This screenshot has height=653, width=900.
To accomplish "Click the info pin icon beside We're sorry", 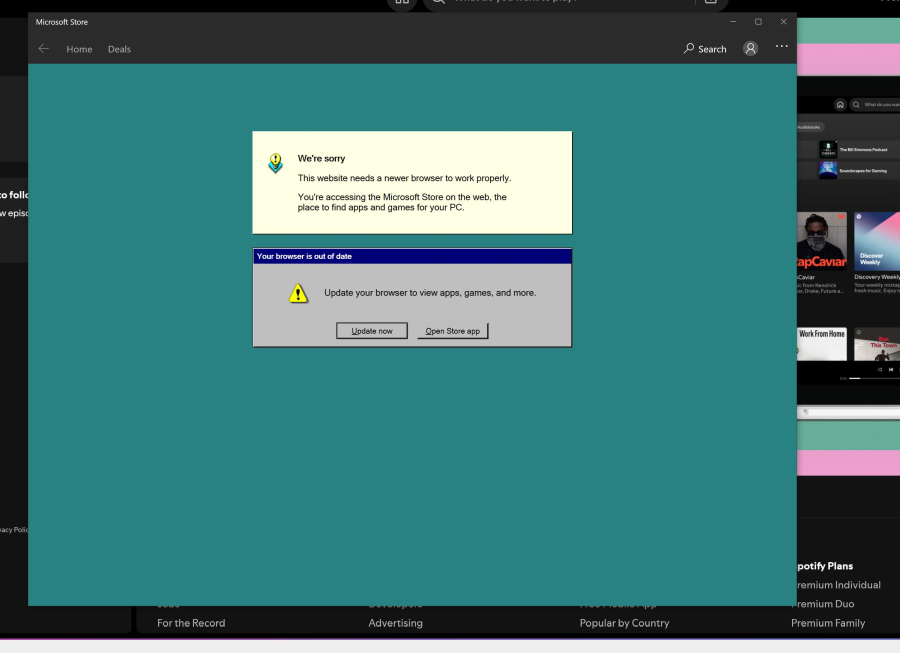I will click(276, 163).
